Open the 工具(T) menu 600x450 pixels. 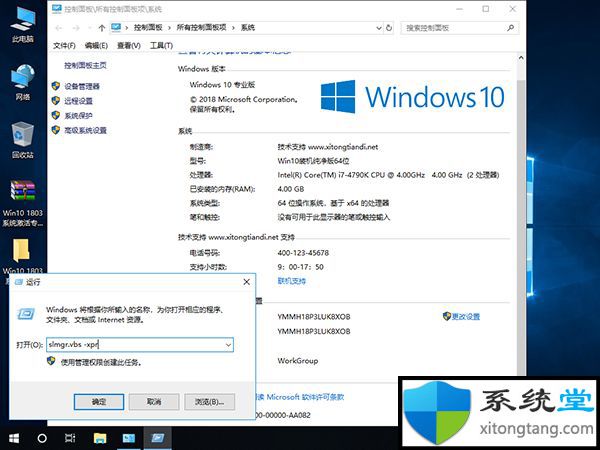(161, 46)
